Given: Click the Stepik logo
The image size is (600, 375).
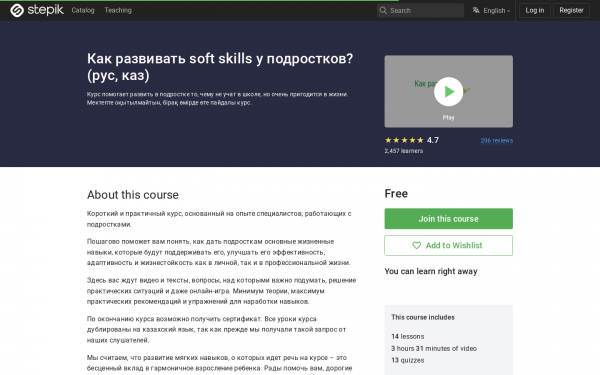Looking at the screenshot, I should [37, 10].
